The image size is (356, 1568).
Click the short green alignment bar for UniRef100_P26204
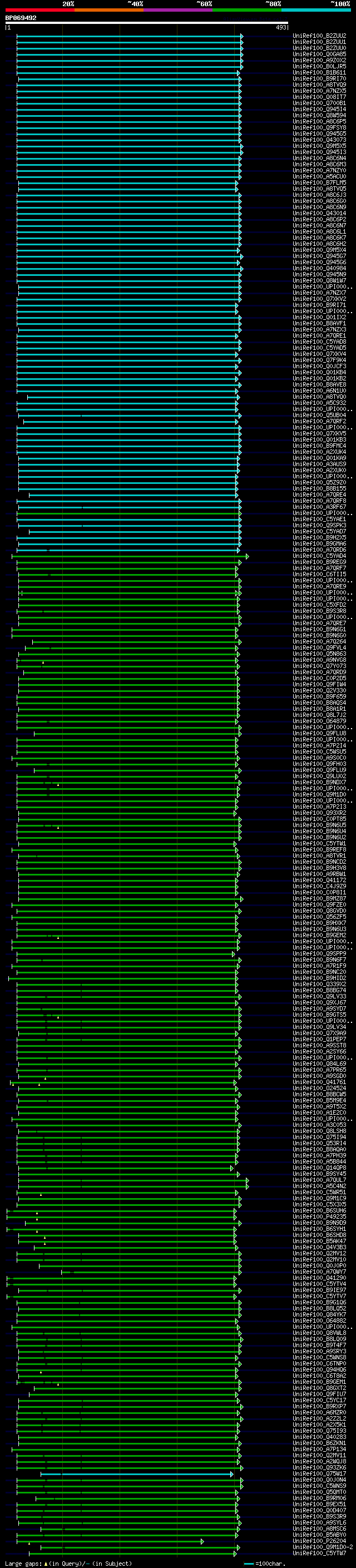[x=110, y=1542]
